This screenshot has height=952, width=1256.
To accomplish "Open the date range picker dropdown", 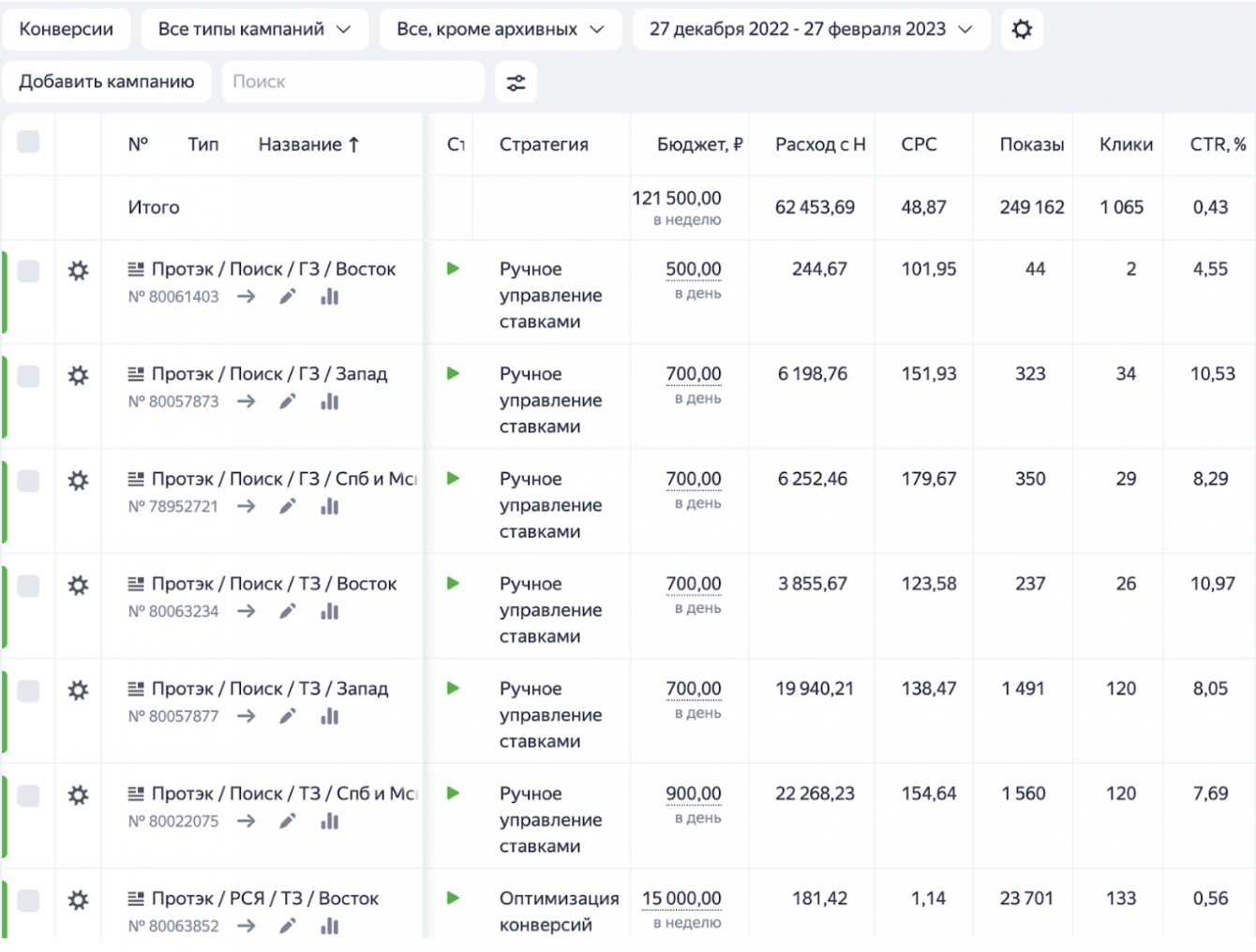I will (x=810, y=29).
